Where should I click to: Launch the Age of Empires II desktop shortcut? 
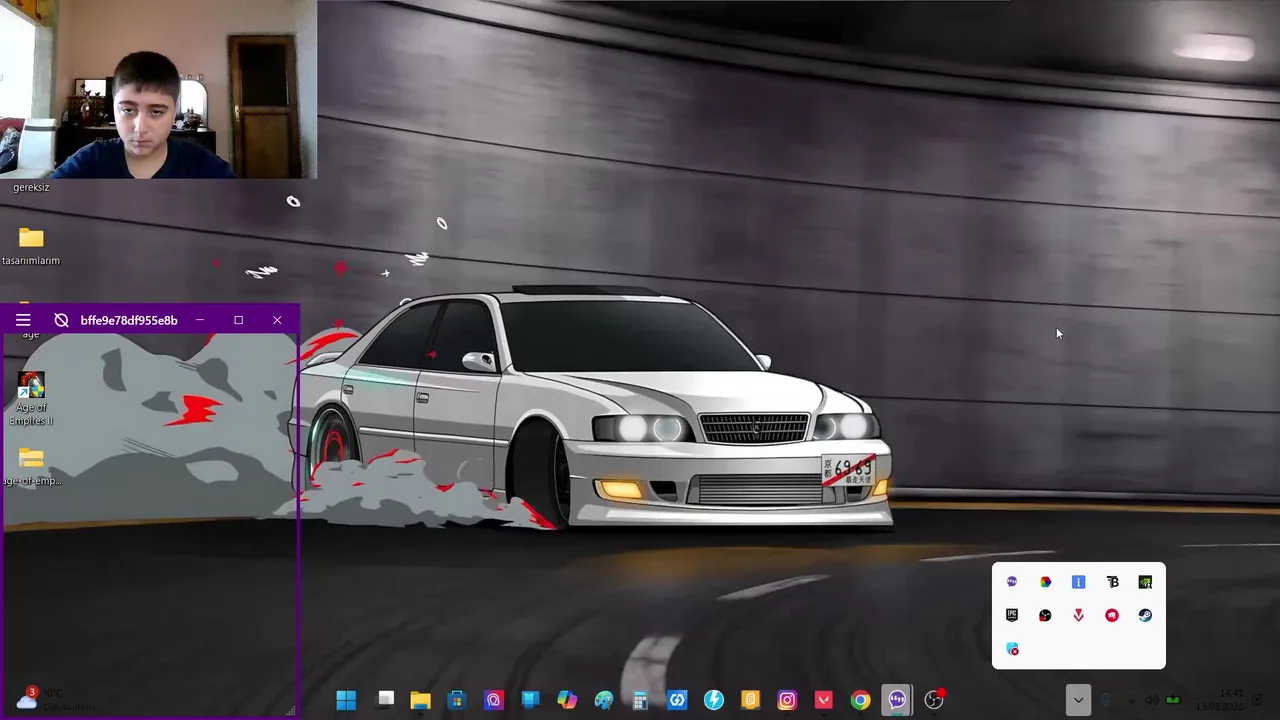click(x=31, y=398)
